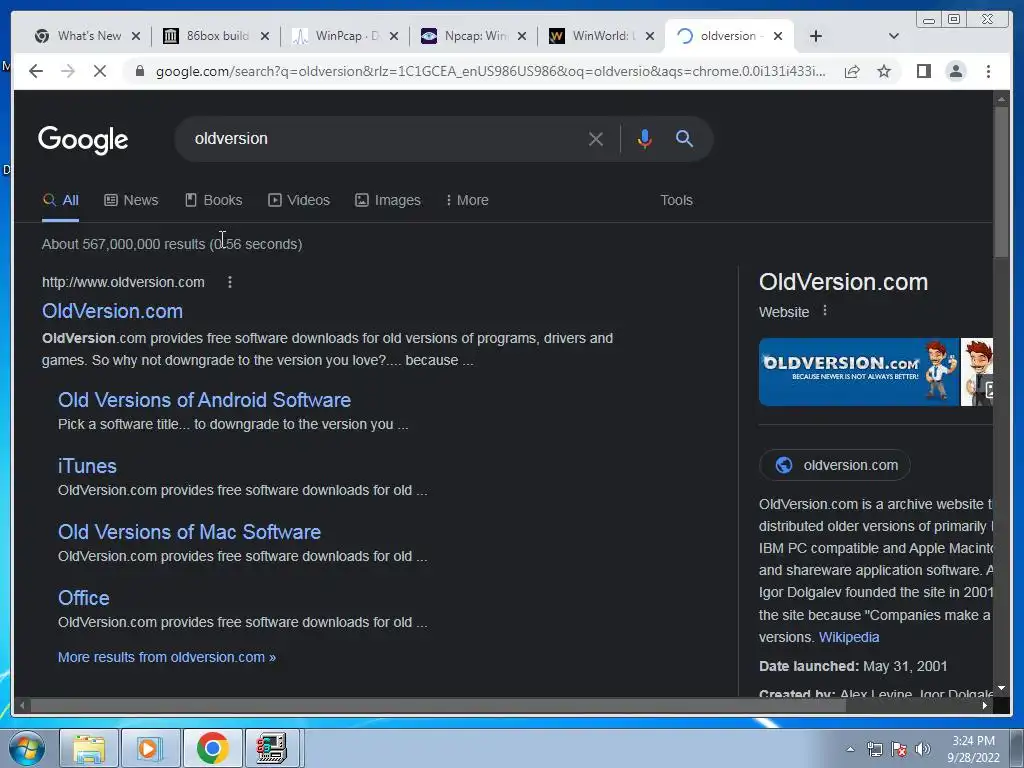
Task: Close the WinPcap tab
Action: [394, 36]
